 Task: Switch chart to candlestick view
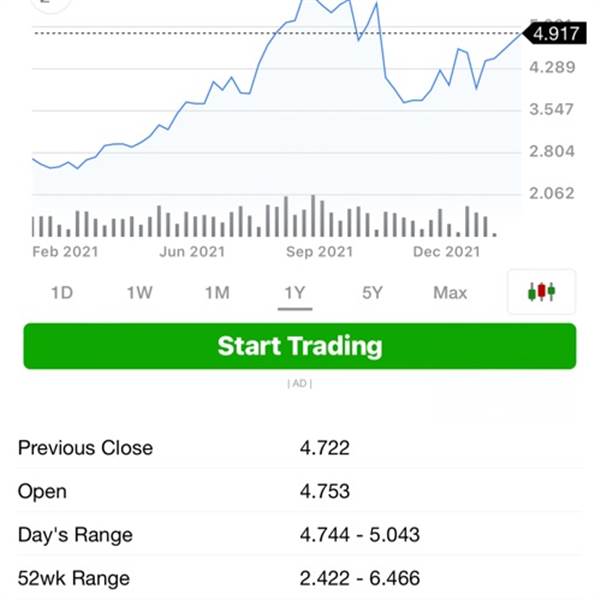541,292
